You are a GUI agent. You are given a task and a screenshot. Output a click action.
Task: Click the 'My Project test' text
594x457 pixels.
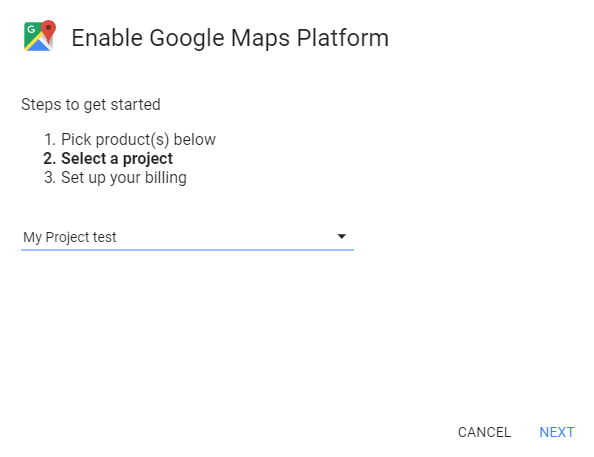point(70,237)
